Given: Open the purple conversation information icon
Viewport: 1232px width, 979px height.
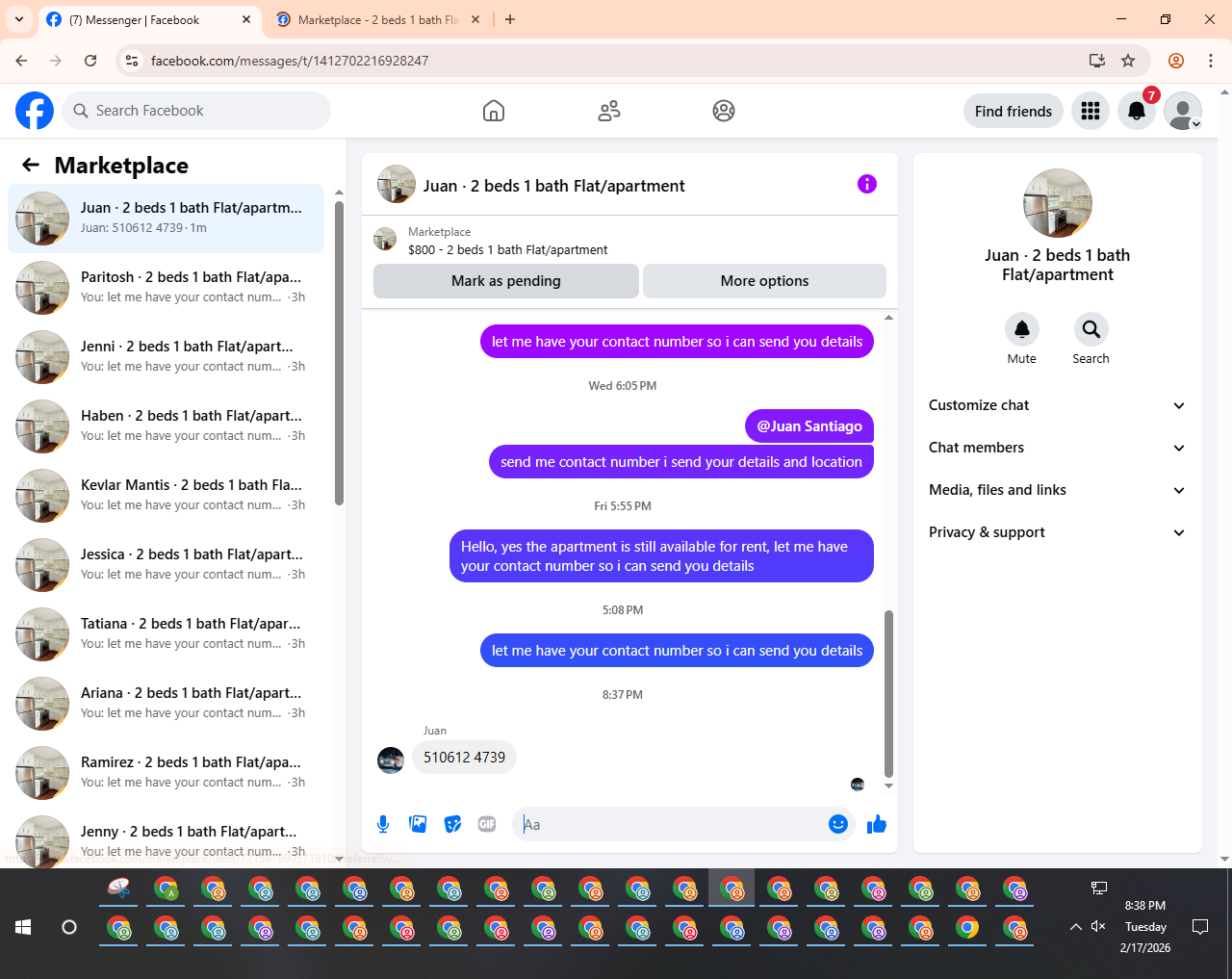Looking at the screenshot, I should click(867, 184).
